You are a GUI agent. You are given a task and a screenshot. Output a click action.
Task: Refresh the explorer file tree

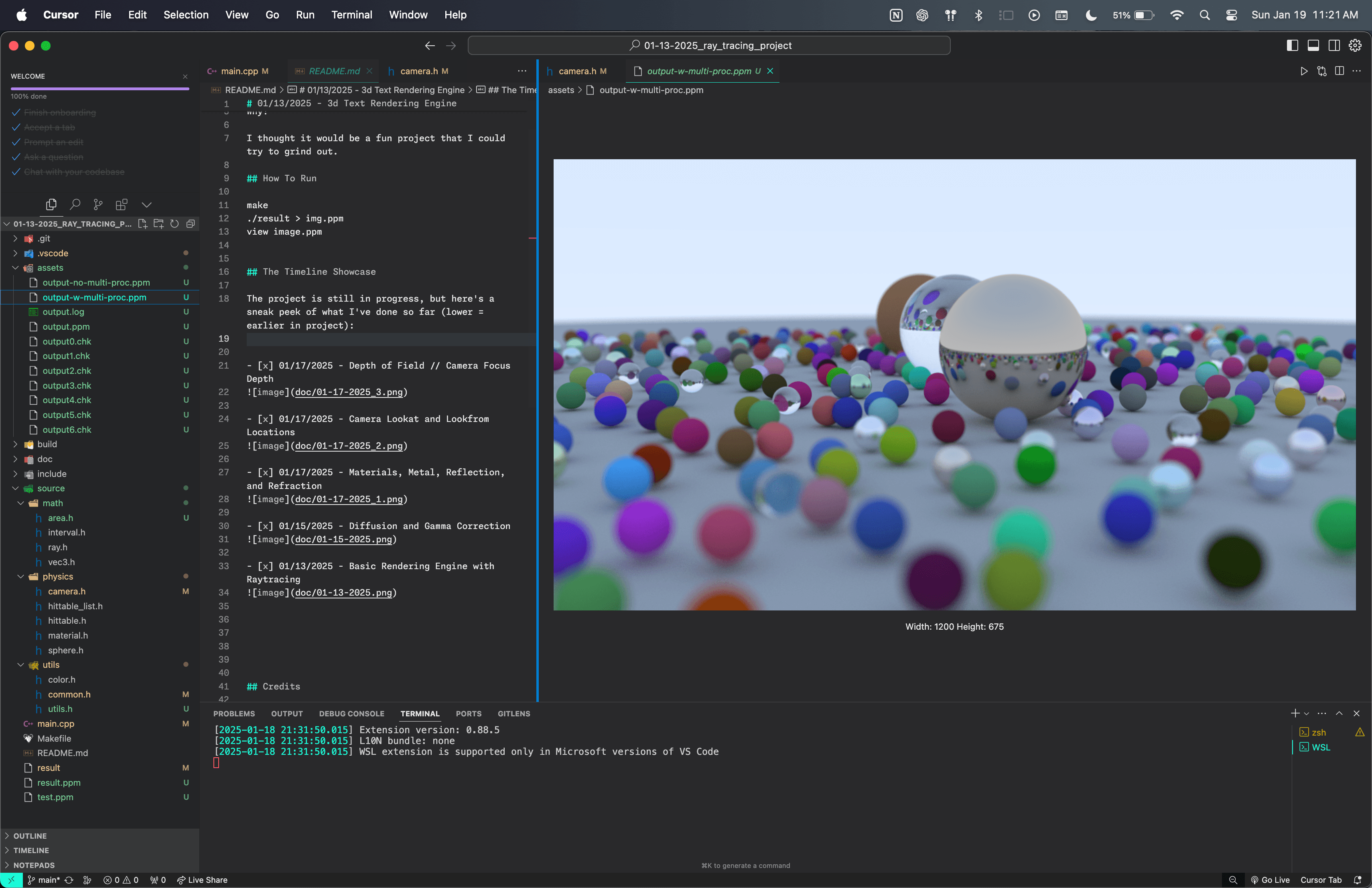[174, 223]
